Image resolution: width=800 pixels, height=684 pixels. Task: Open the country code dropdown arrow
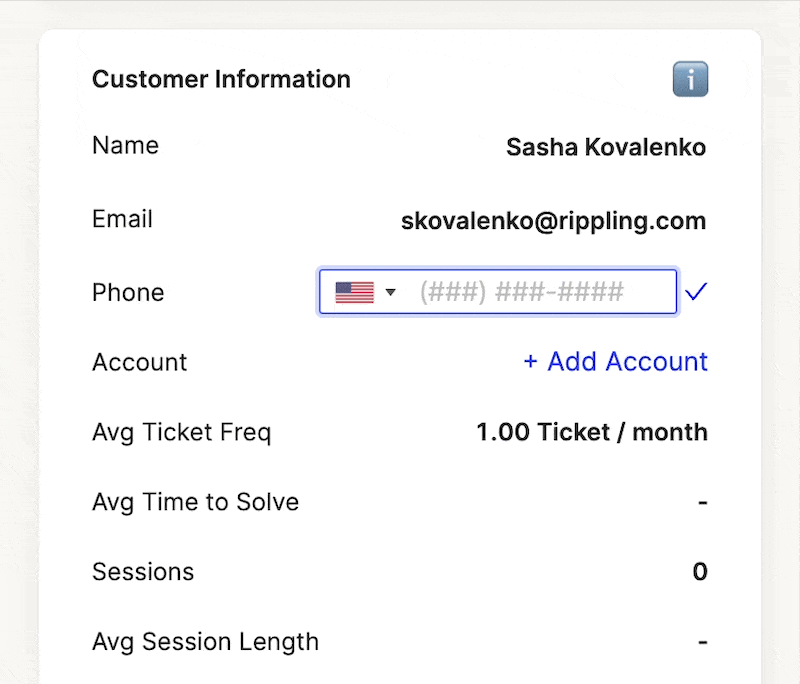click(390, 292)
